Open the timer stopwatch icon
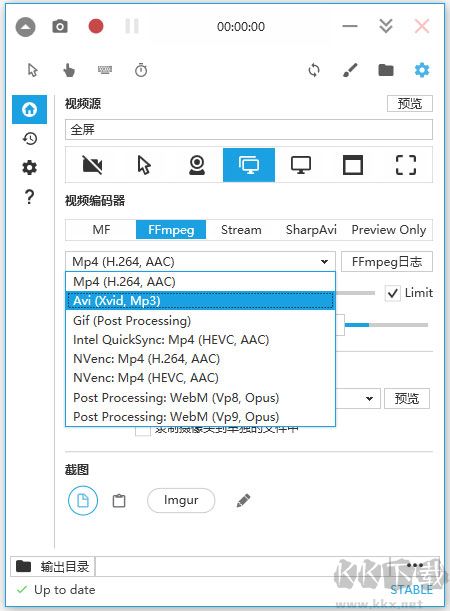Screen dimensions: 450x611 (x=141, y=71)
